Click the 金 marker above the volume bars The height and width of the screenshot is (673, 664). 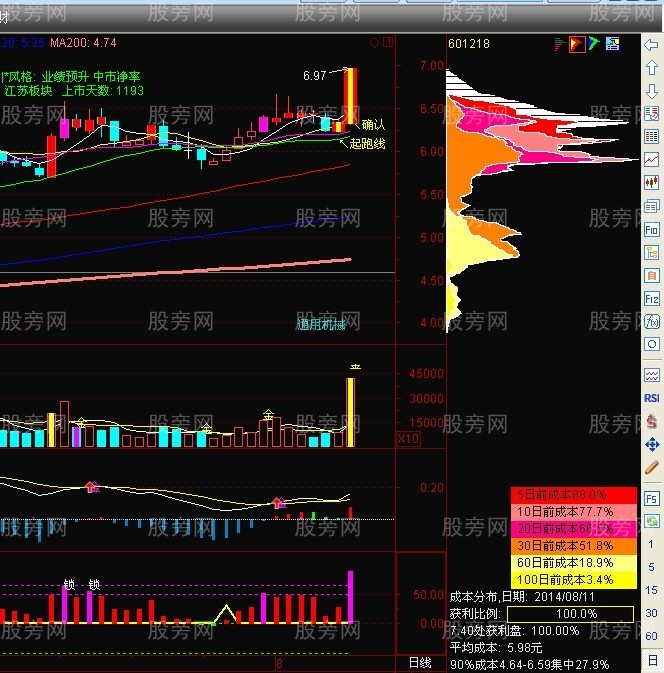pos(269,415)
